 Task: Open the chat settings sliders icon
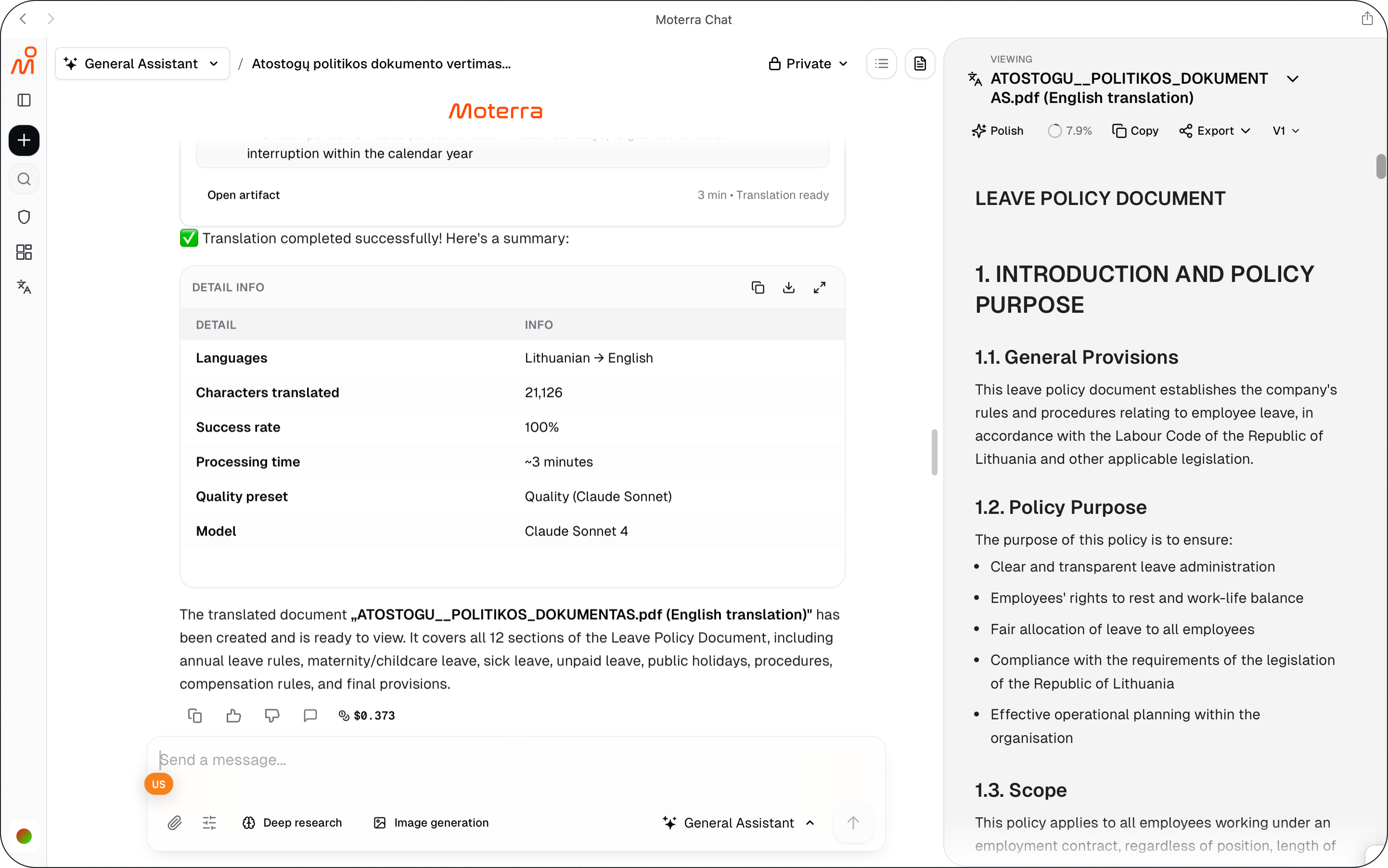coord(210,823)
